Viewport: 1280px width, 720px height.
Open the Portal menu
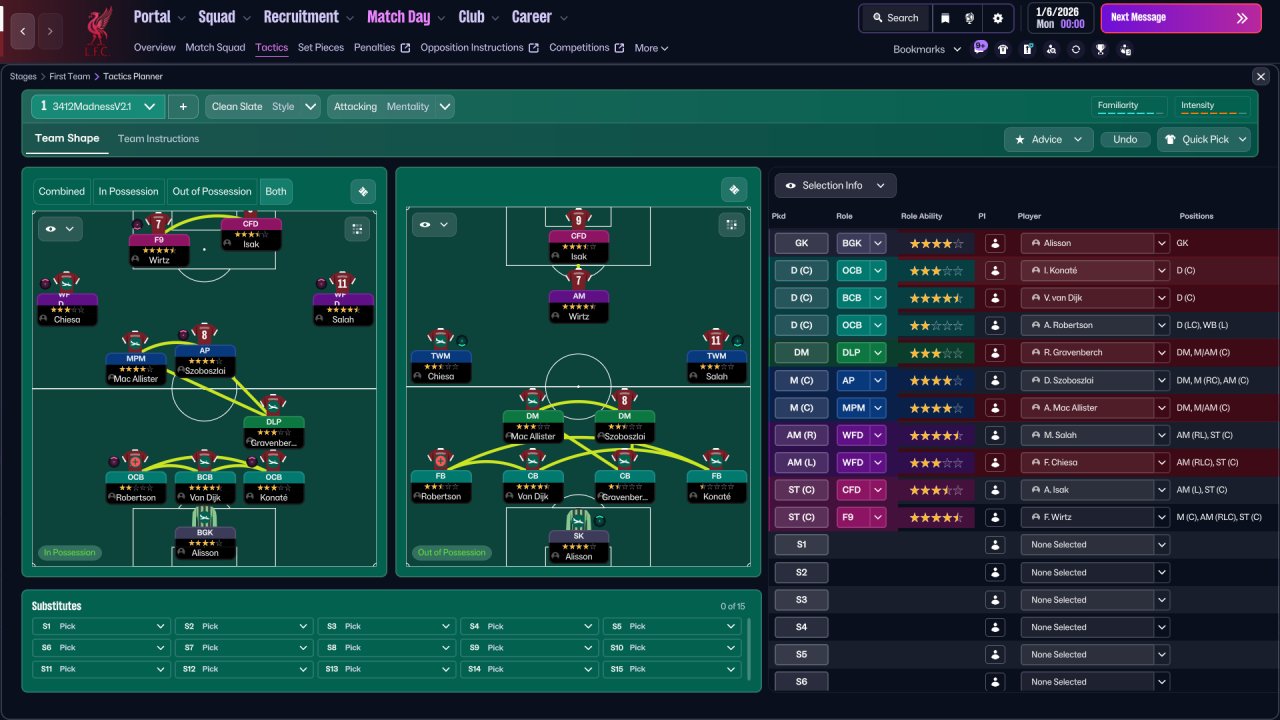[160, 17]
